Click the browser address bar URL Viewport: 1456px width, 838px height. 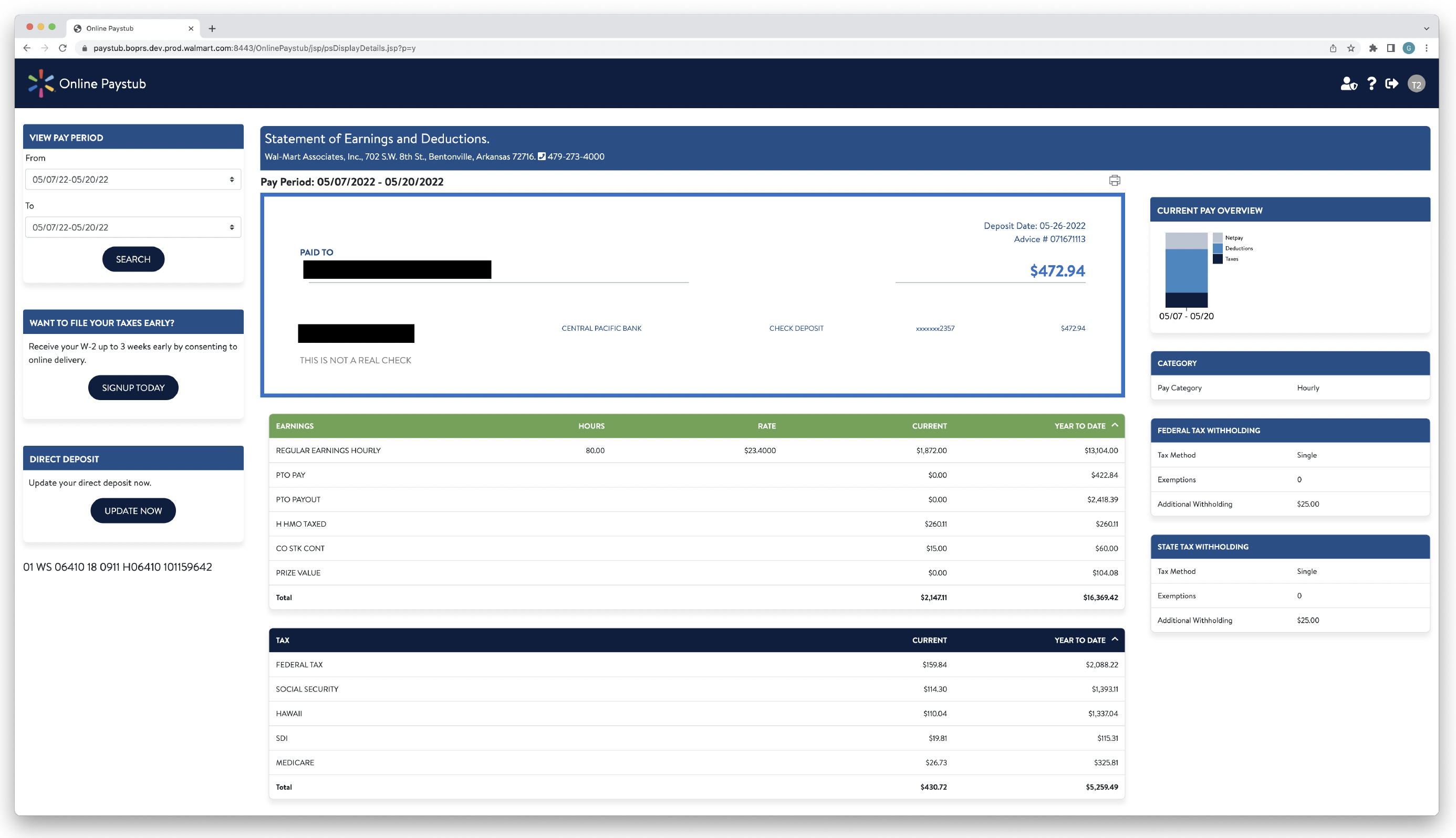pyautogui.click(x=254, y=48)
